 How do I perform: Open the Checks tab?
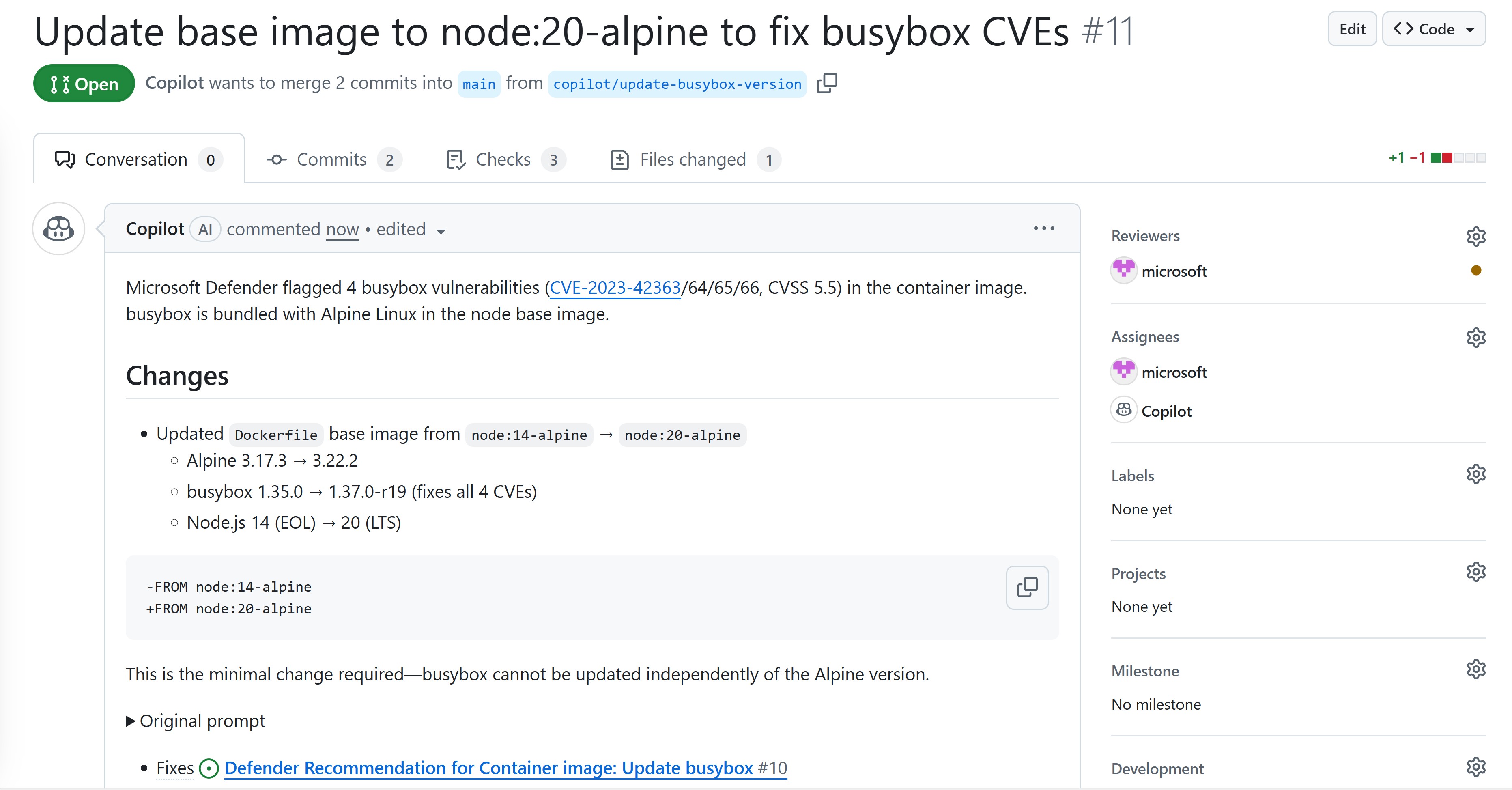pyautogui.click(x=503, y=159)
